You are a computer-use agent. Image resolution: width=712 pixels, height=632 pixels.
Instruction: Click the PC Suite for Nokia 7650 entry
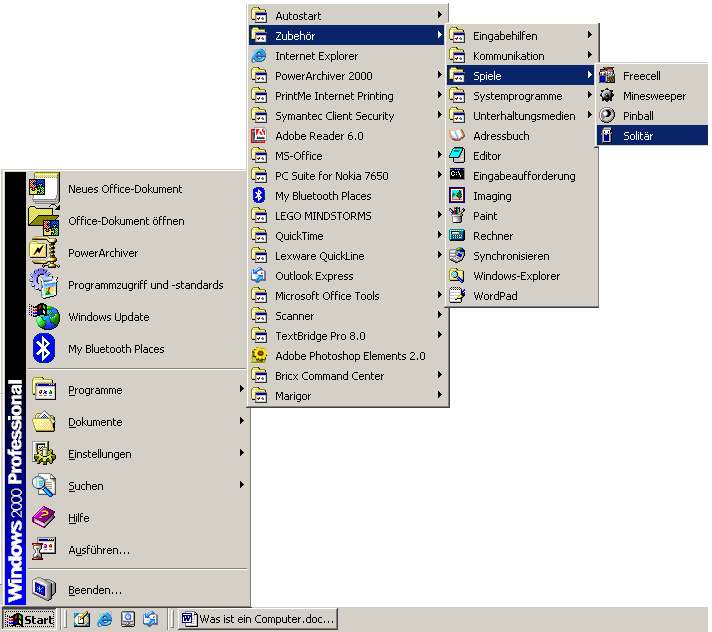click(347, 175)
